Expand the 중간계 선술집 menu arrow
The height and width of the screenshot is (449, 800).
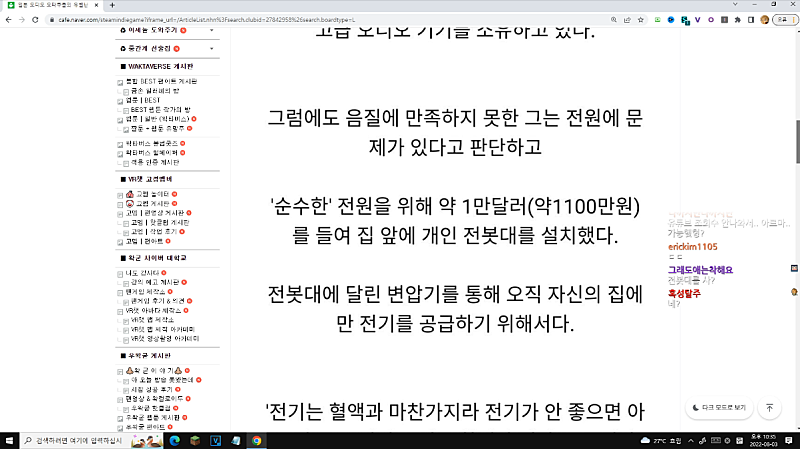pos(212,49)
